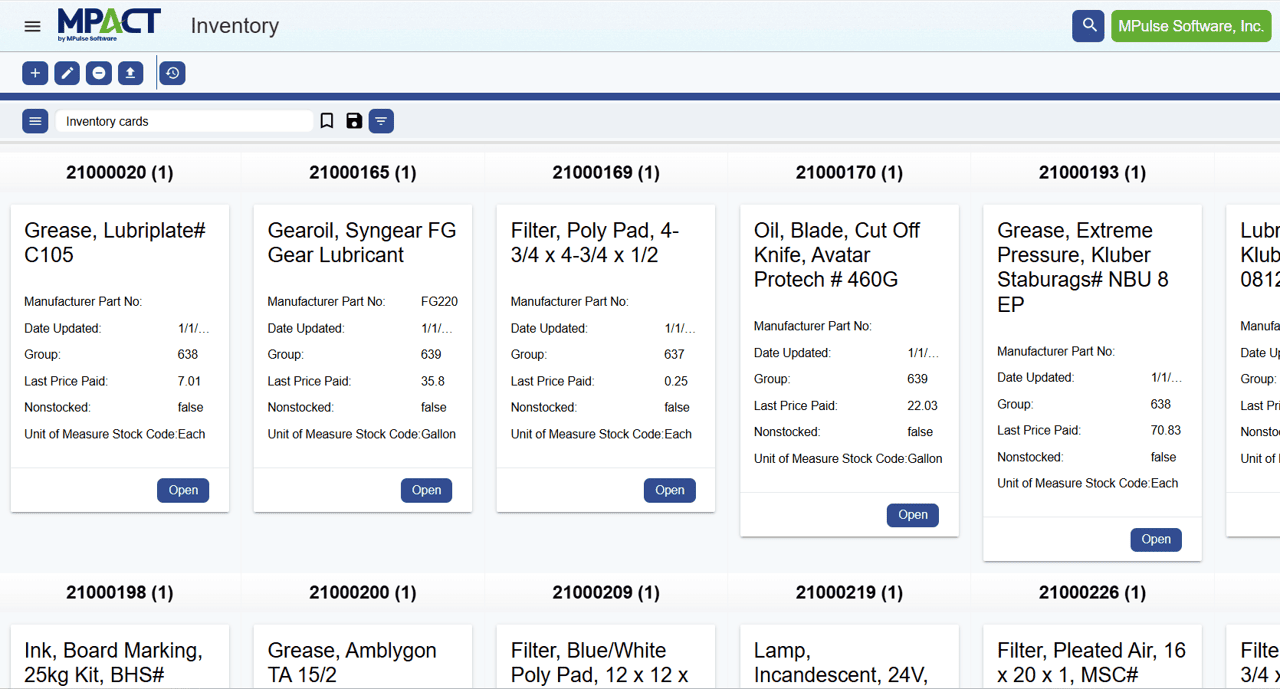Click Last Price Paid value 35.8
Viewport: 1280px width, 689px height.
tap(433, 381)
